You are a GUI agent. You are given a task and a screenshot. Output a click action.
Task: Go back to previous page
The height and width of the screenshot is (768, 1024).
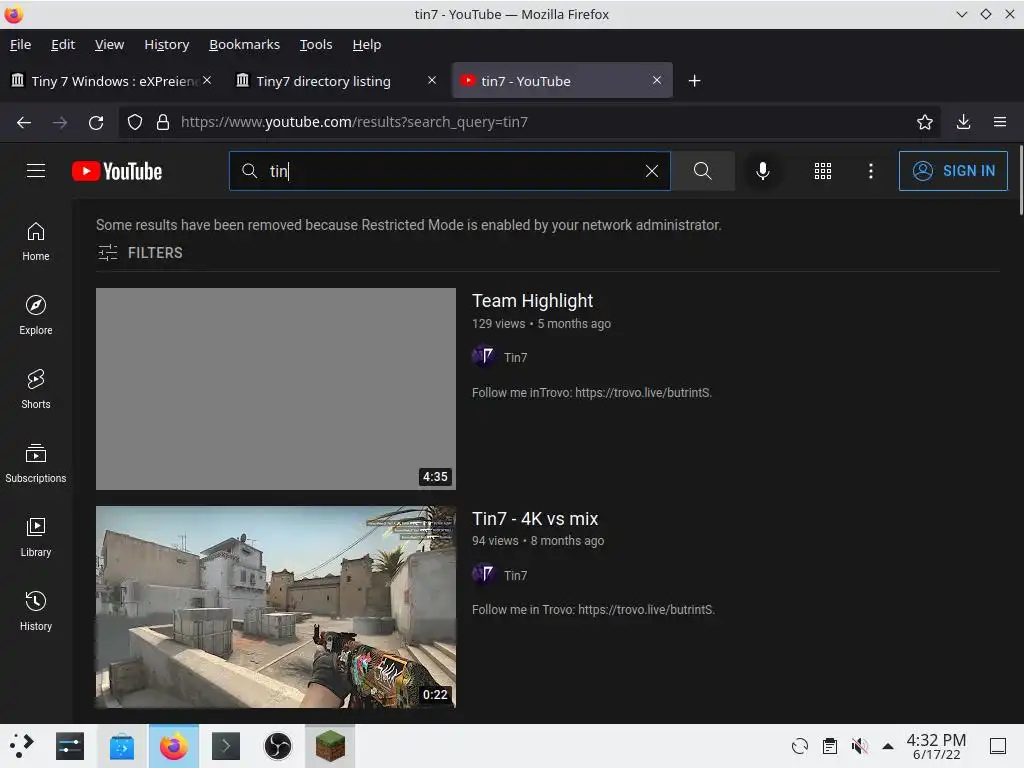tap(24, 122)
